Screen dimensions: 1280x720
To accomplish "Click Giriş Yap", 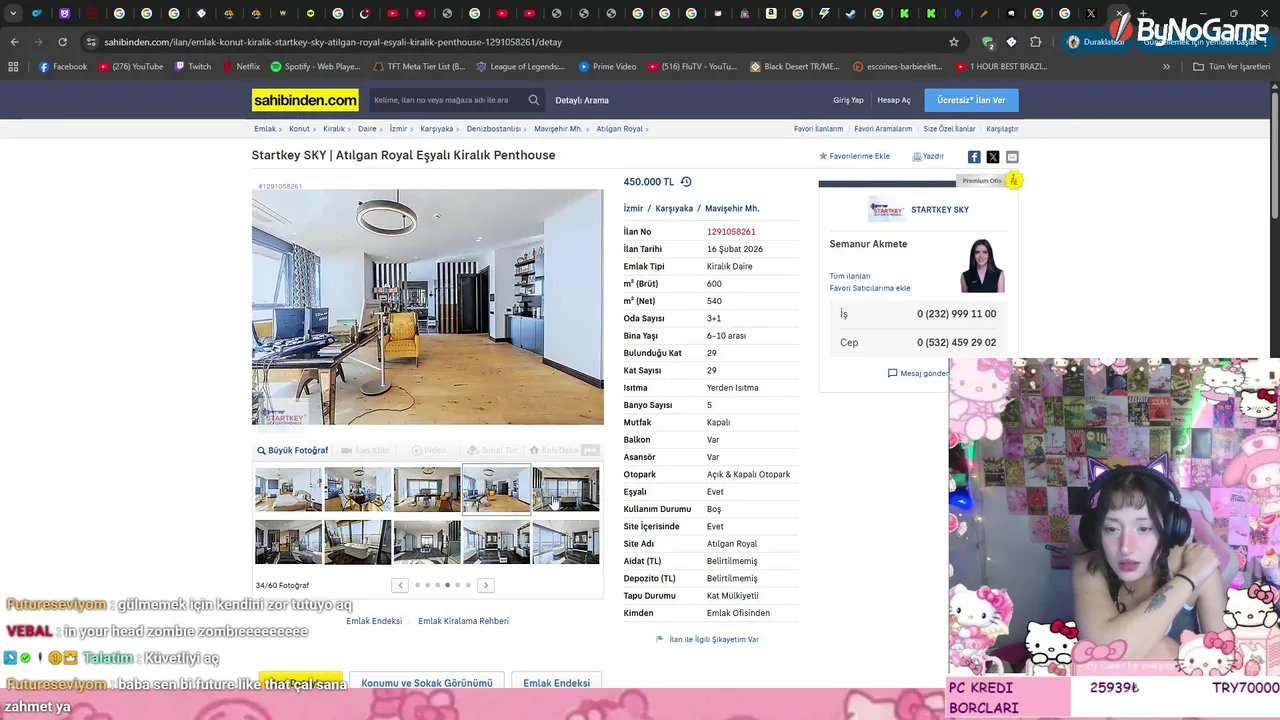I will 848,100.
